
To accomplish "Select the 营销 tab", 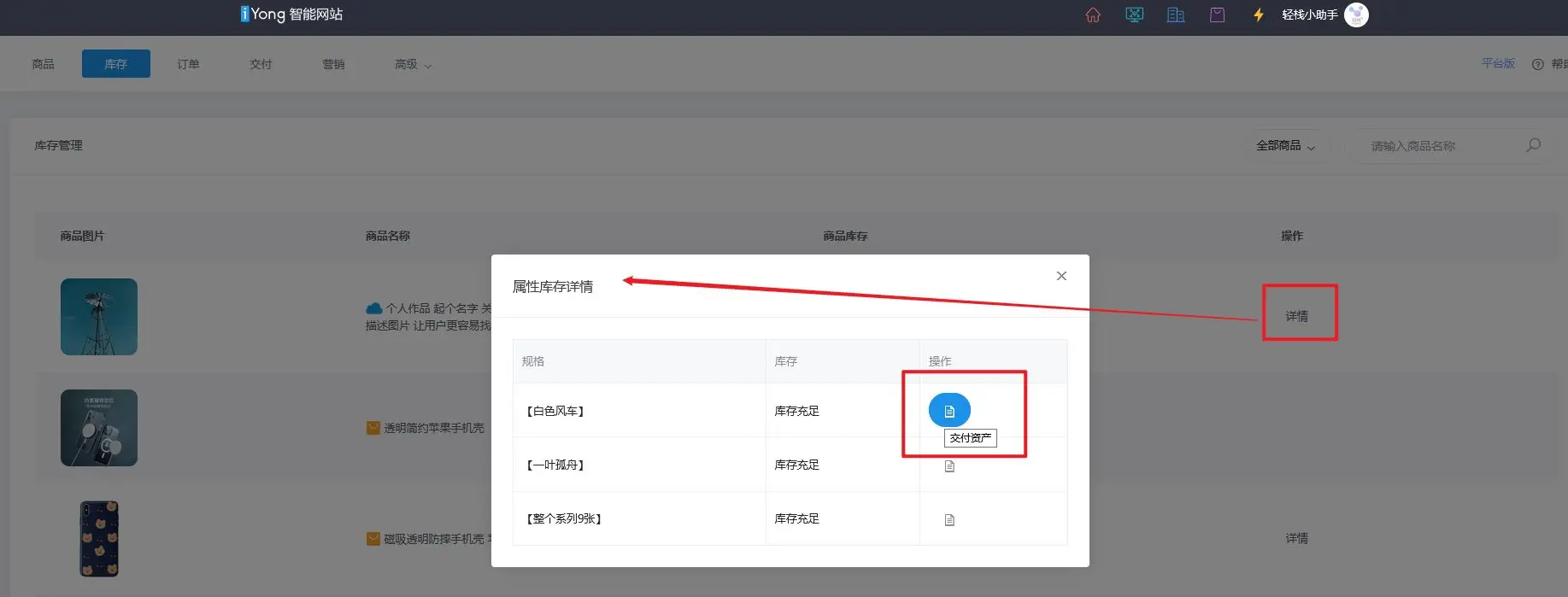I will 333,65.
